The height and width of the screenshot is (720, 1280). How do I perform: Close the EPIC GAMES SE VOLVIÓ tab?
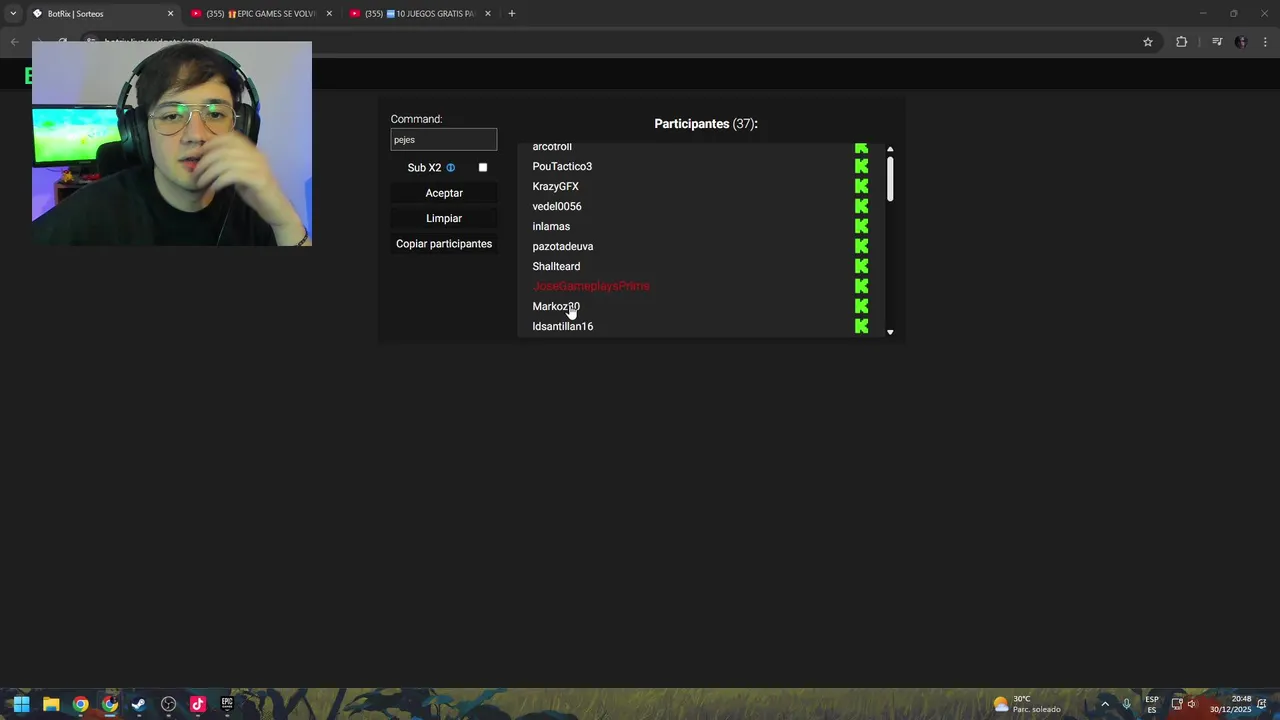click(329, 13)
